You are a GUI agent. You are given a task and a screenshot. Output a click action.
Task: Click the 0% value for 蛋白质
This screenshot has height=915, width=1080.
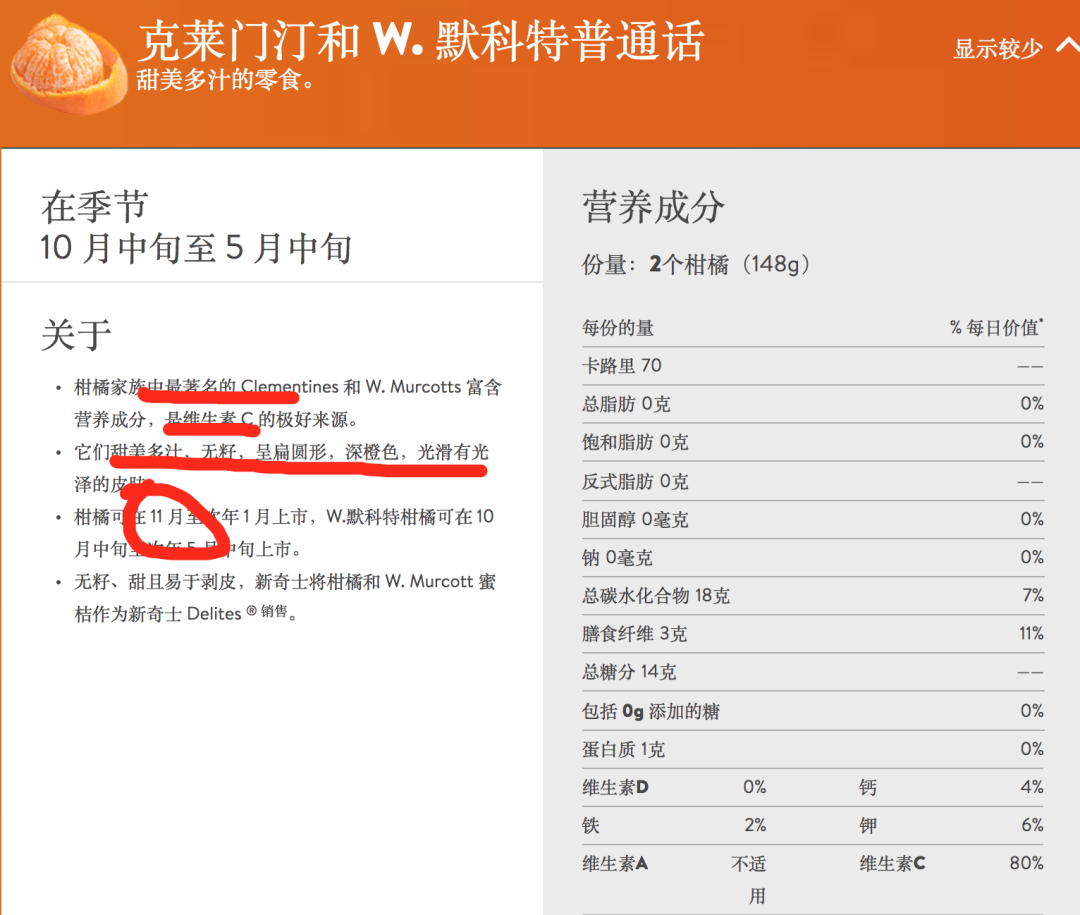1032,748
